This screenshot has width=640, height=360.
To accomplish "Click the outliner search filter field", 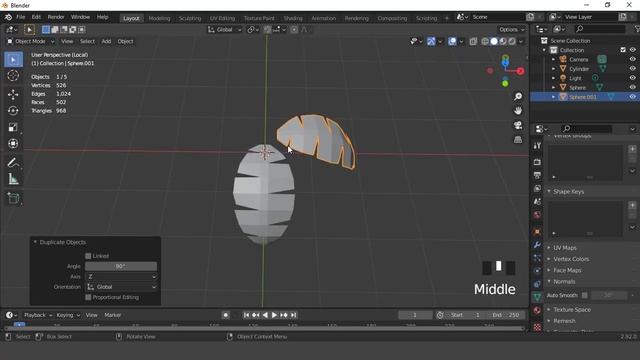I will pyautogui.click(x=599, y=29).
